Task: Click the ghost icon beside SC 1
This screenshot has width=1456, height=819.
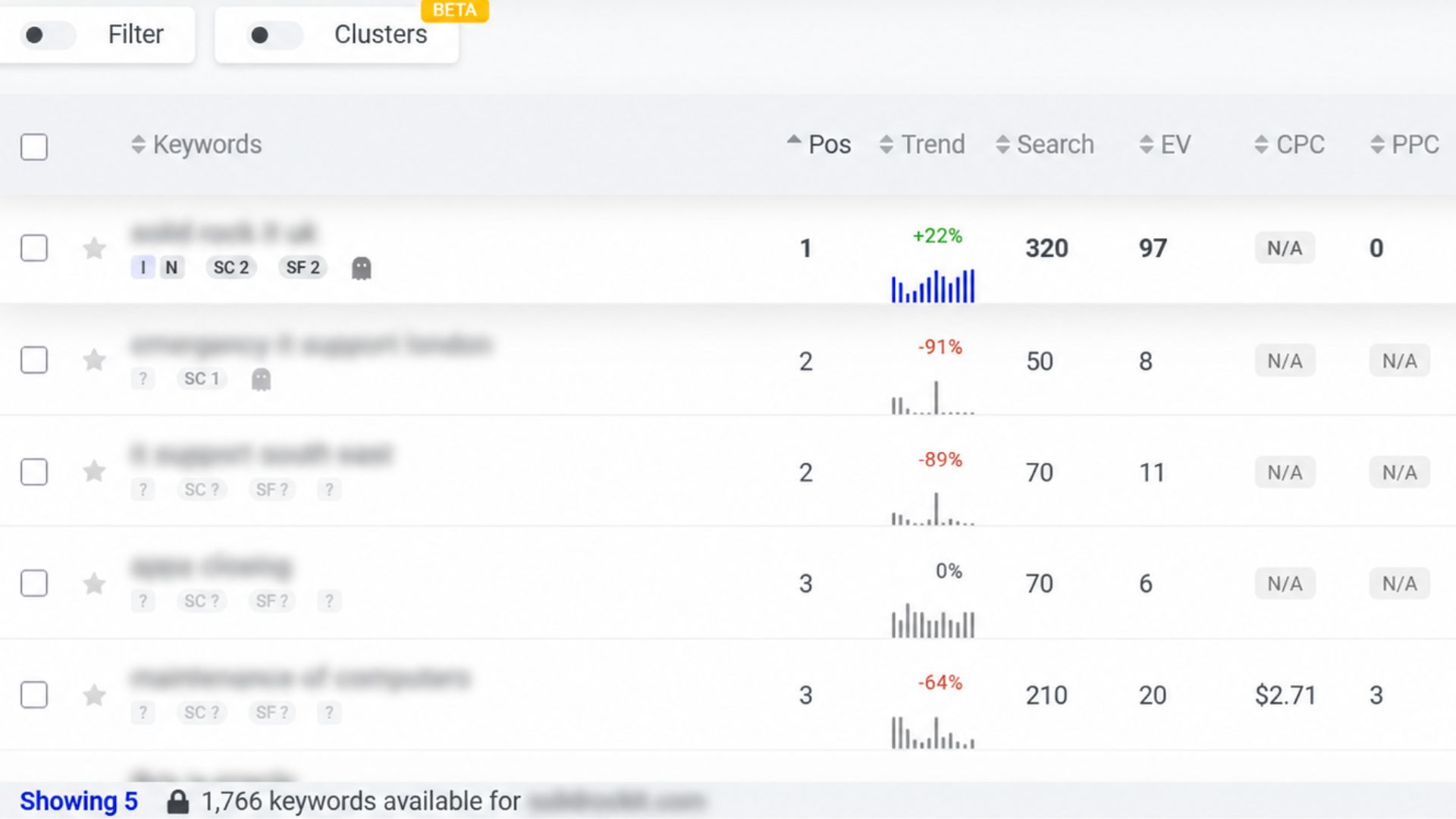Action: [x=261, y=379]
